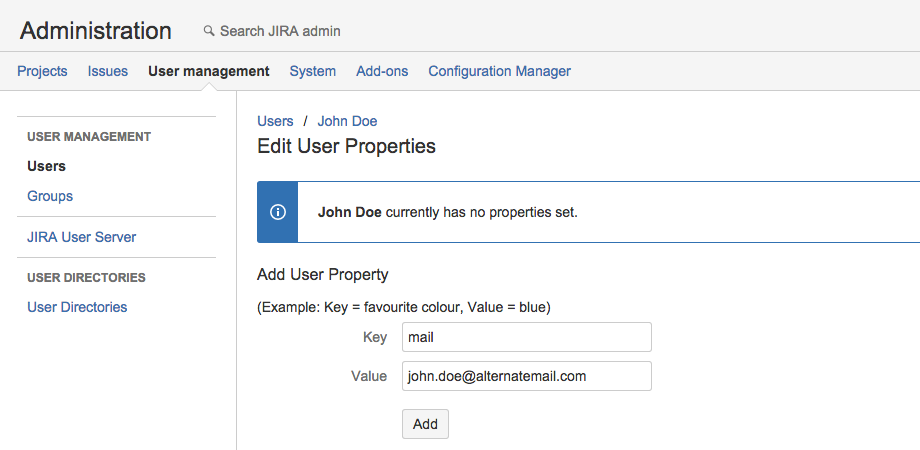This screenshot has width=920, height=450.
Task: Click the Users breadcrumb link
Action: point(275,121)
